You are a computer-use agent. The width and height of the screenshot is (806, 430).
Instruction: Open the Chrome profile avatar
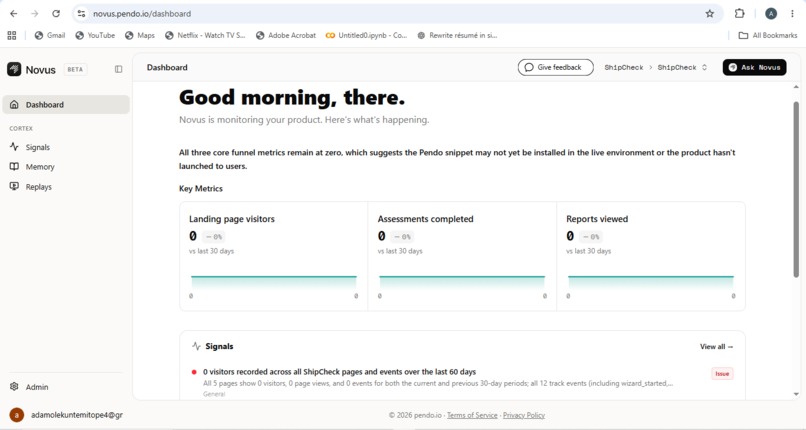click(x=771, y=14)
